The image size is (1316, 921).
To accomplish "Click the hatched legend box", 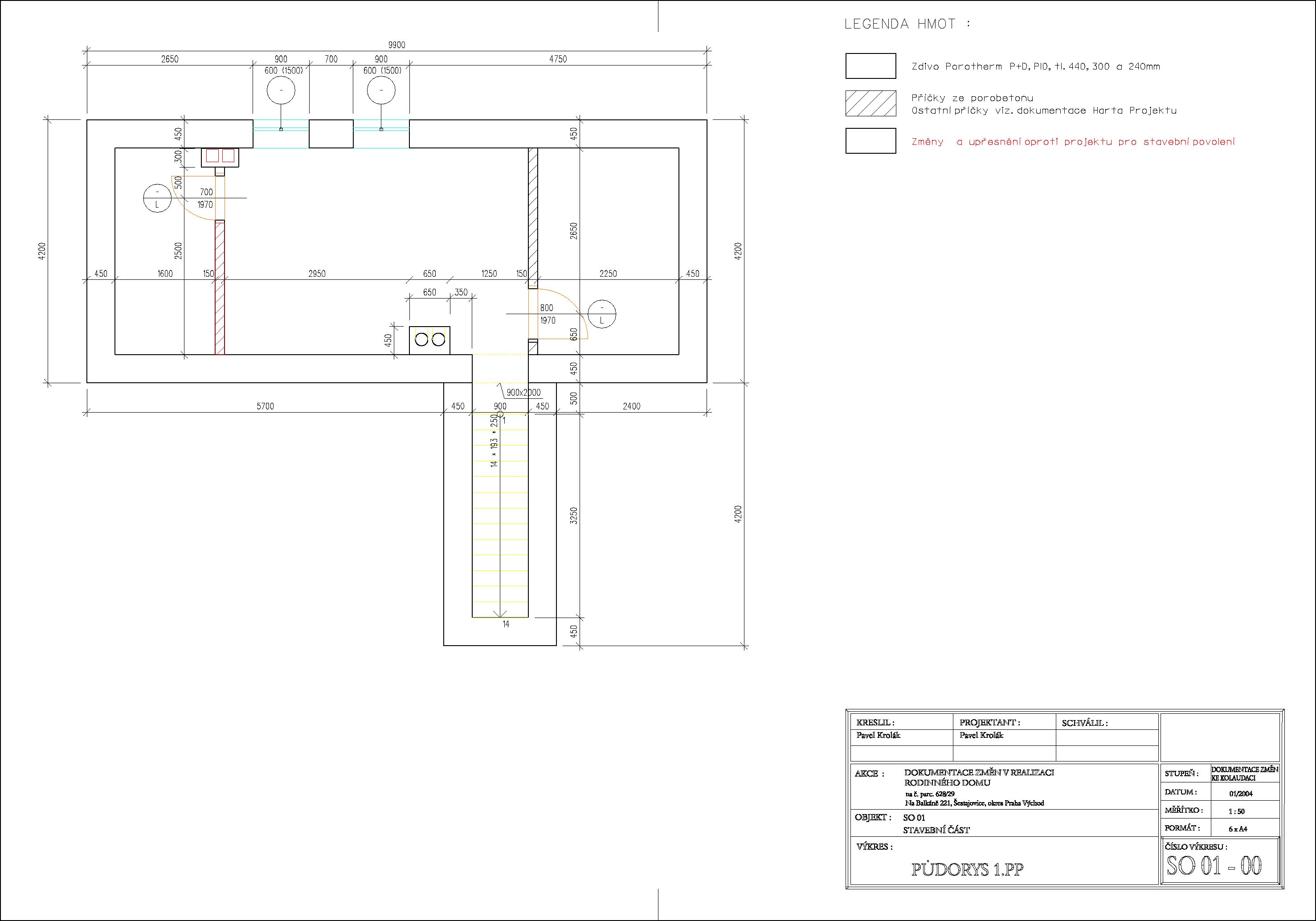I will (x=871, y=104).
